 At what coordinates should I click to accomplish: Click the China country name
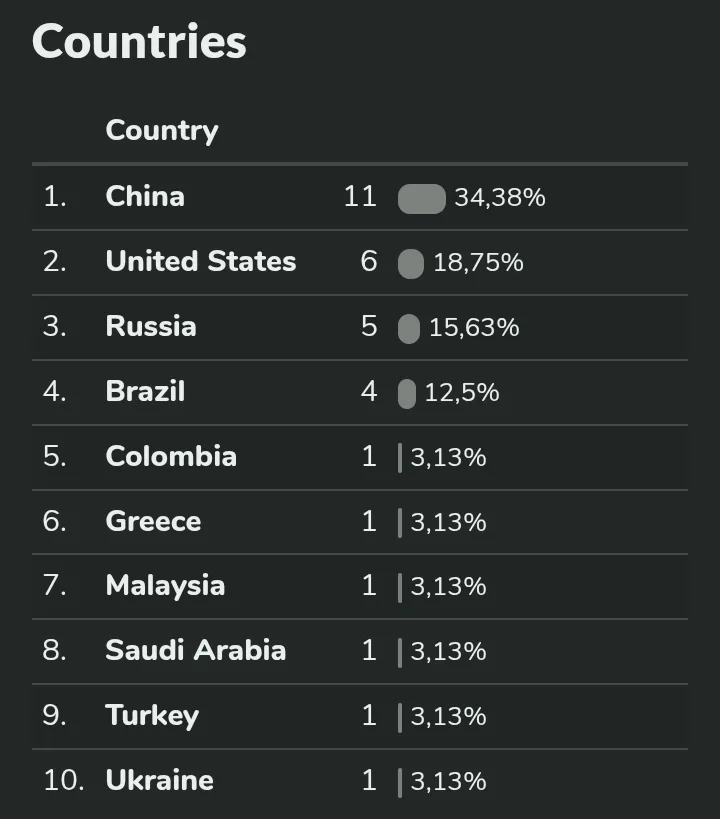coord(145,196)
